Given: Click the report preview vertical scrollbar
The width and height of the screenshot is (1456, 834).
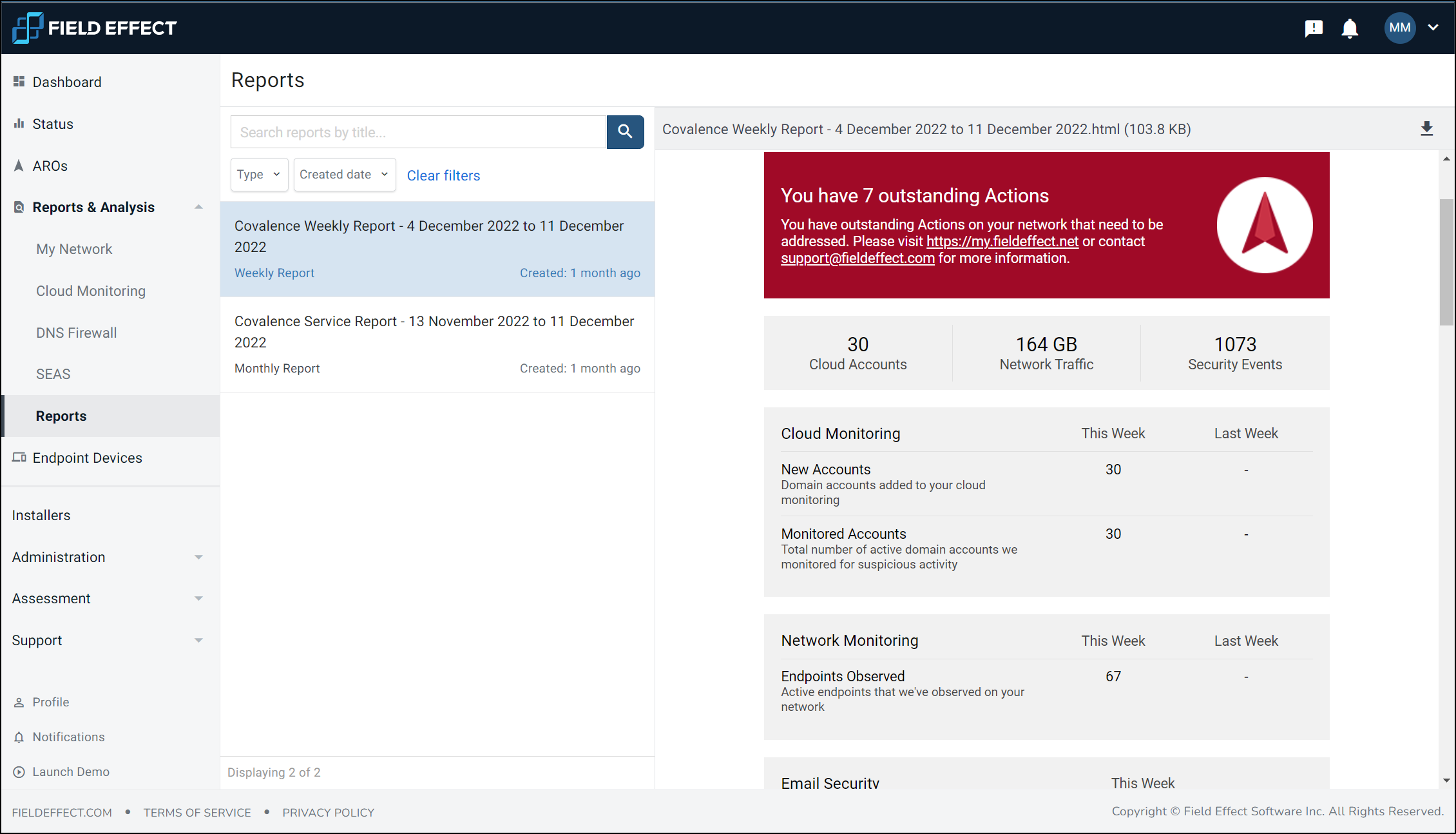Looking at the screenshot, I should click(x=1446, y=263).
